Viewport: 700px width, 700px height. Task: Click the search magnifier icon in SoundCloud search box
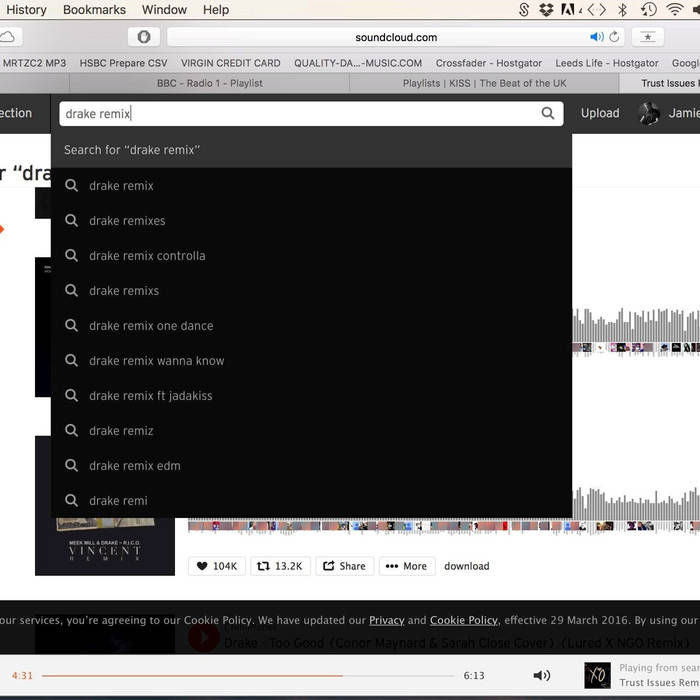(548, 114)
